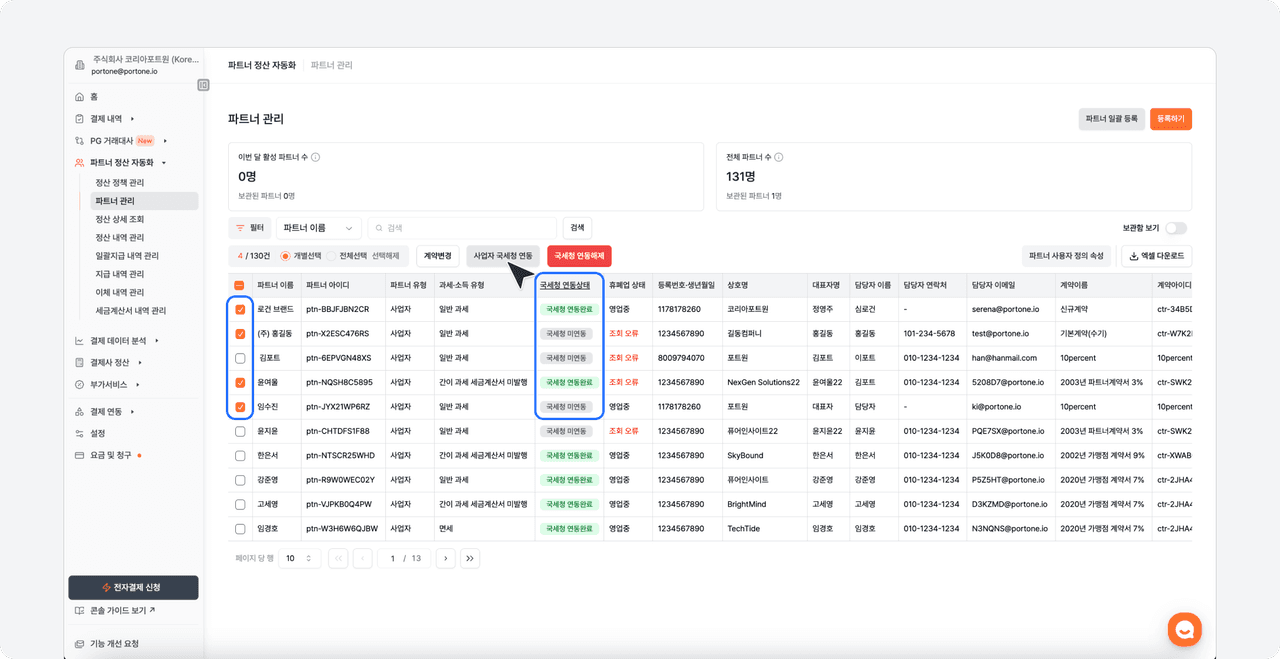Image resolution: width=1280 pixels, height=659 pixels.
Task: Click the red 국세청 연동해제 button
Action: tap(579, 256)
